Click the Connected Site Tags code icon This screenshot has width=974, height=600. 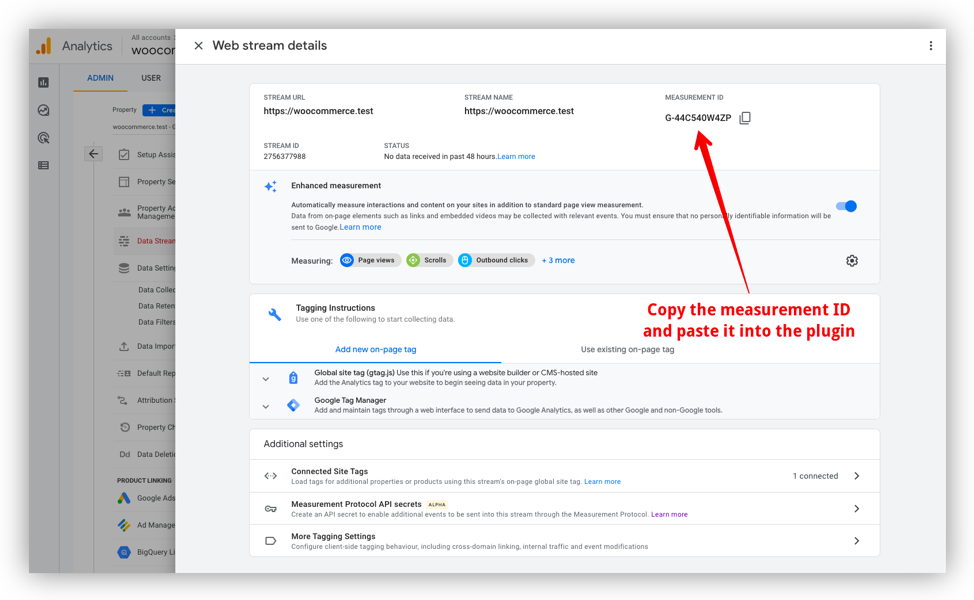(x=270, y=476)
